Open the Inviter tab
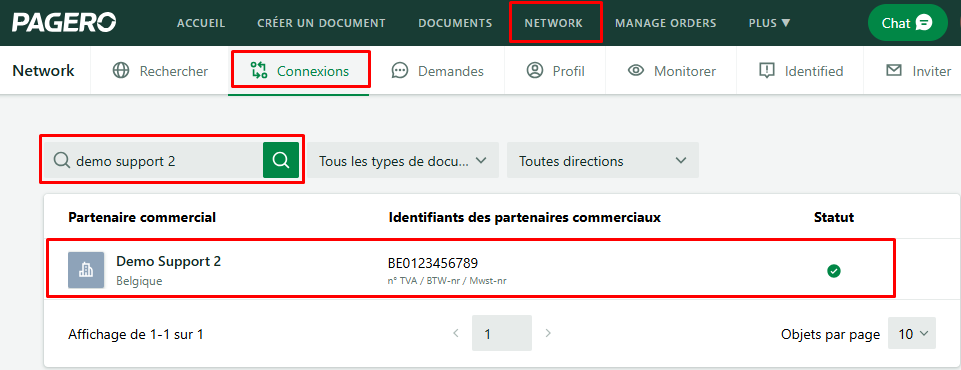The height and width of the screenshot is (370, 961). [913, 71]
